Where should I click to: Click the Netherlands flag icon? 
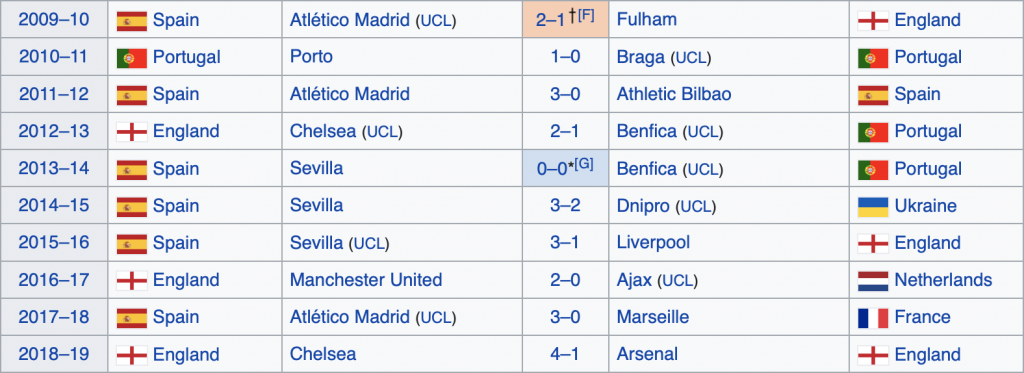click(872, 281)
